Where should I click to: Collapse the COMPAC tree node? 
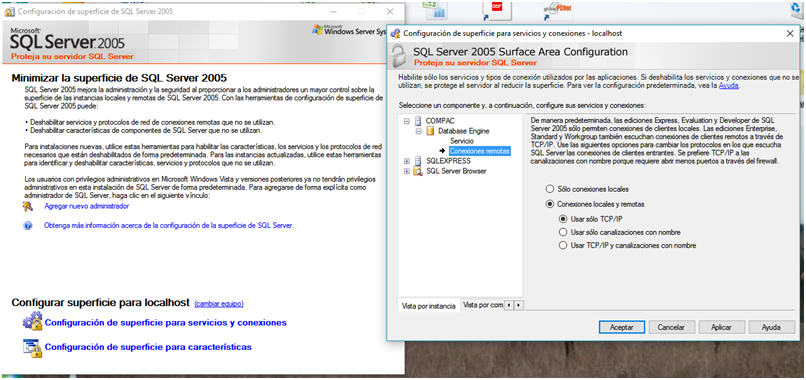click(x=407, y=121)
